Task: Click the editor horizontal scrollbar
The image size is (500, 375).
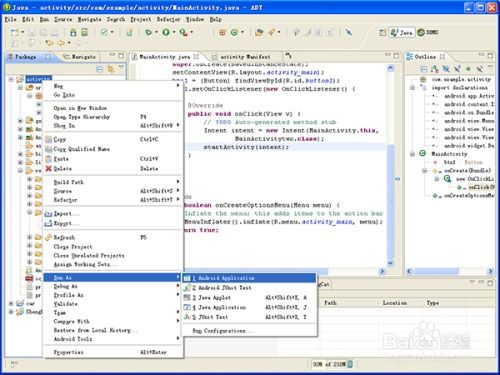Action: [x=257, y=271]
